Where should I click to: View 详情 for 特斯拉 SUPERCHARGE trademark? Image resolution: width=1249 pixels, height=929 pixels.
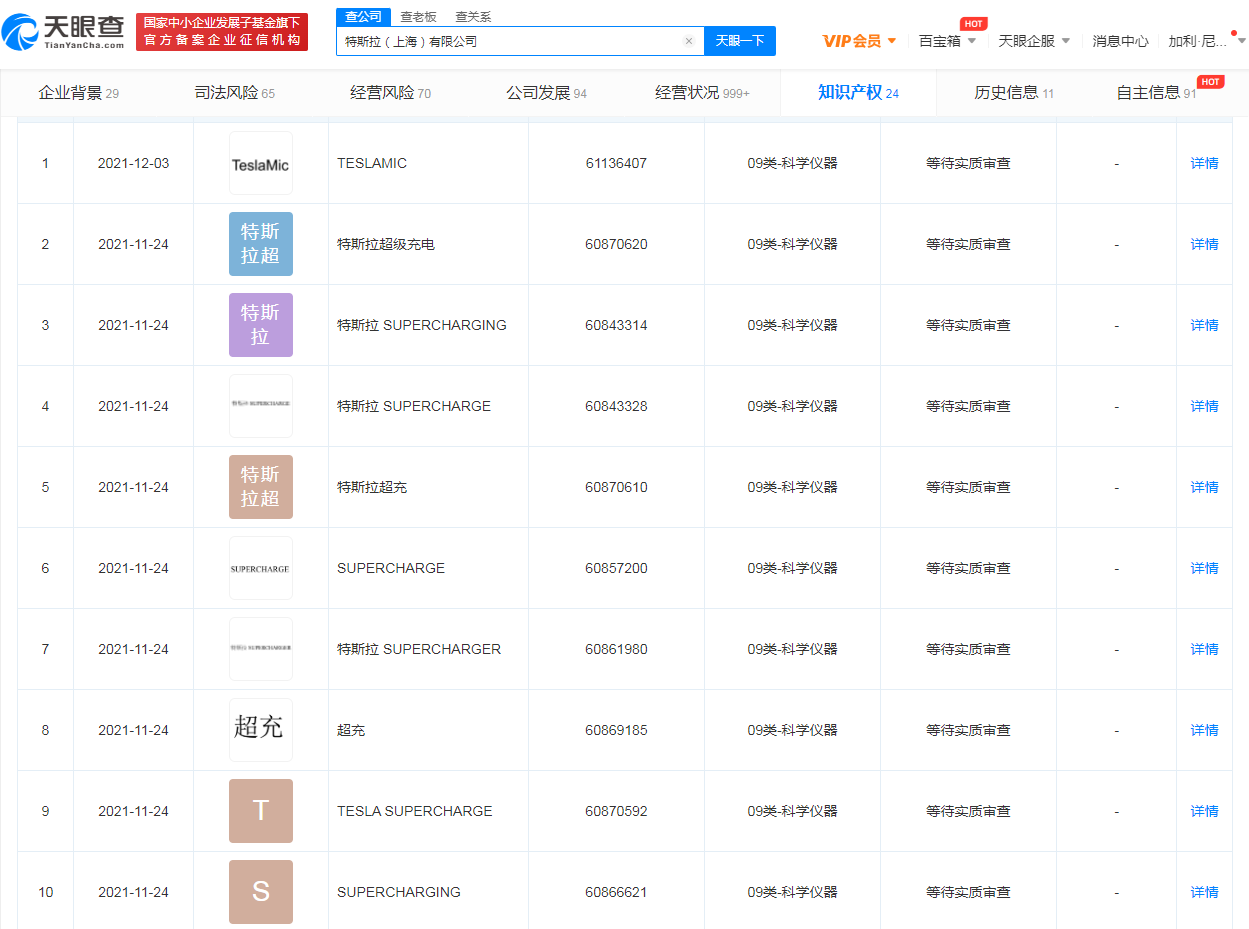pos(1204,406)
